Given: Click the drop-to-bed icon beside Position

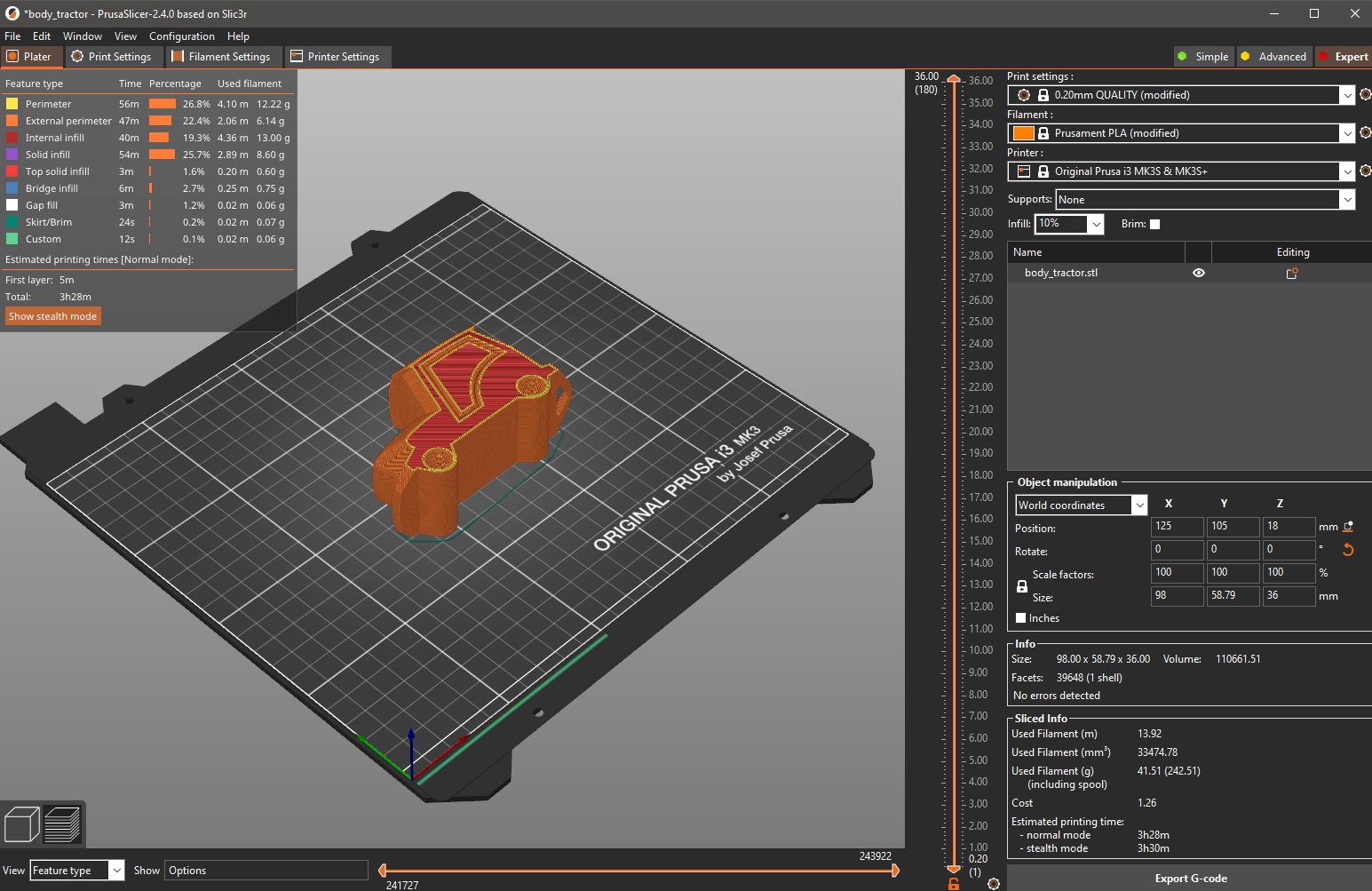Looking at the screenshot, I should [x=1348, y=527].
